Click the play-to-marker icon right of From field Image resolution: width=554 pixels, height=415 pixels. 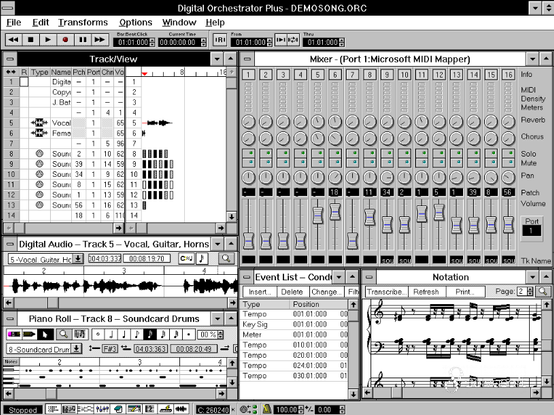point(281,40)
